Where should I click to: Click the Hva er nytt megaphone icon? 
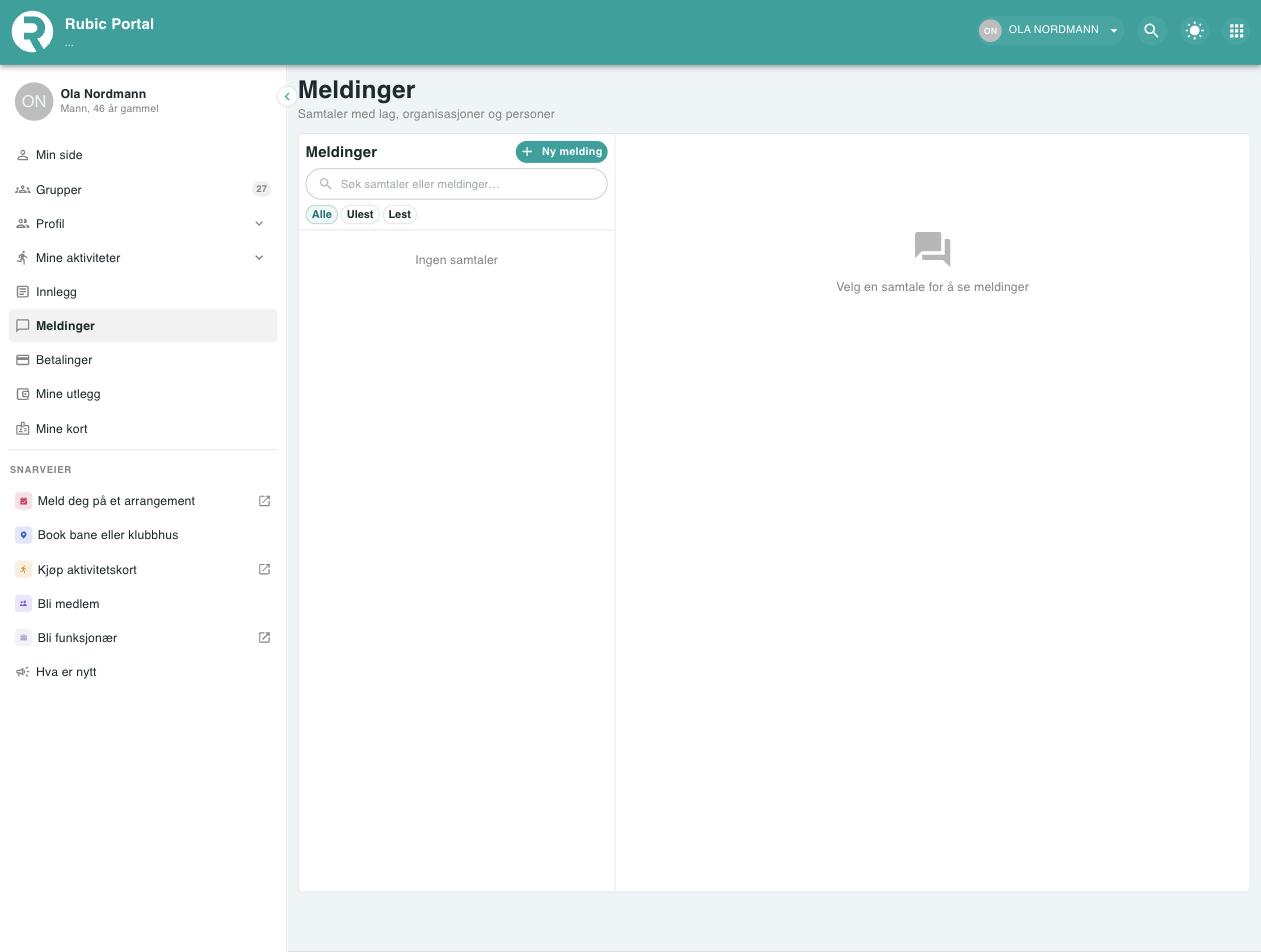pyautogui.click(x=23, y=672)
